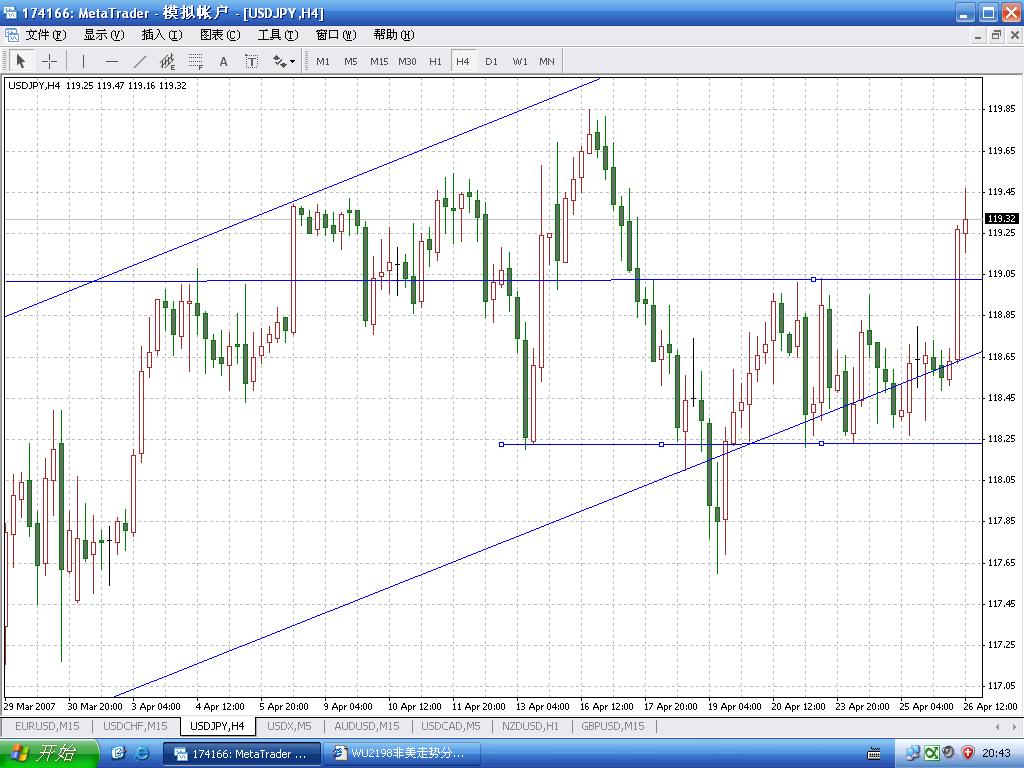This screenshot has width=1024, height=768.
Task: Draw a vertical line with toolbar tool
Action: coord(83,61)
